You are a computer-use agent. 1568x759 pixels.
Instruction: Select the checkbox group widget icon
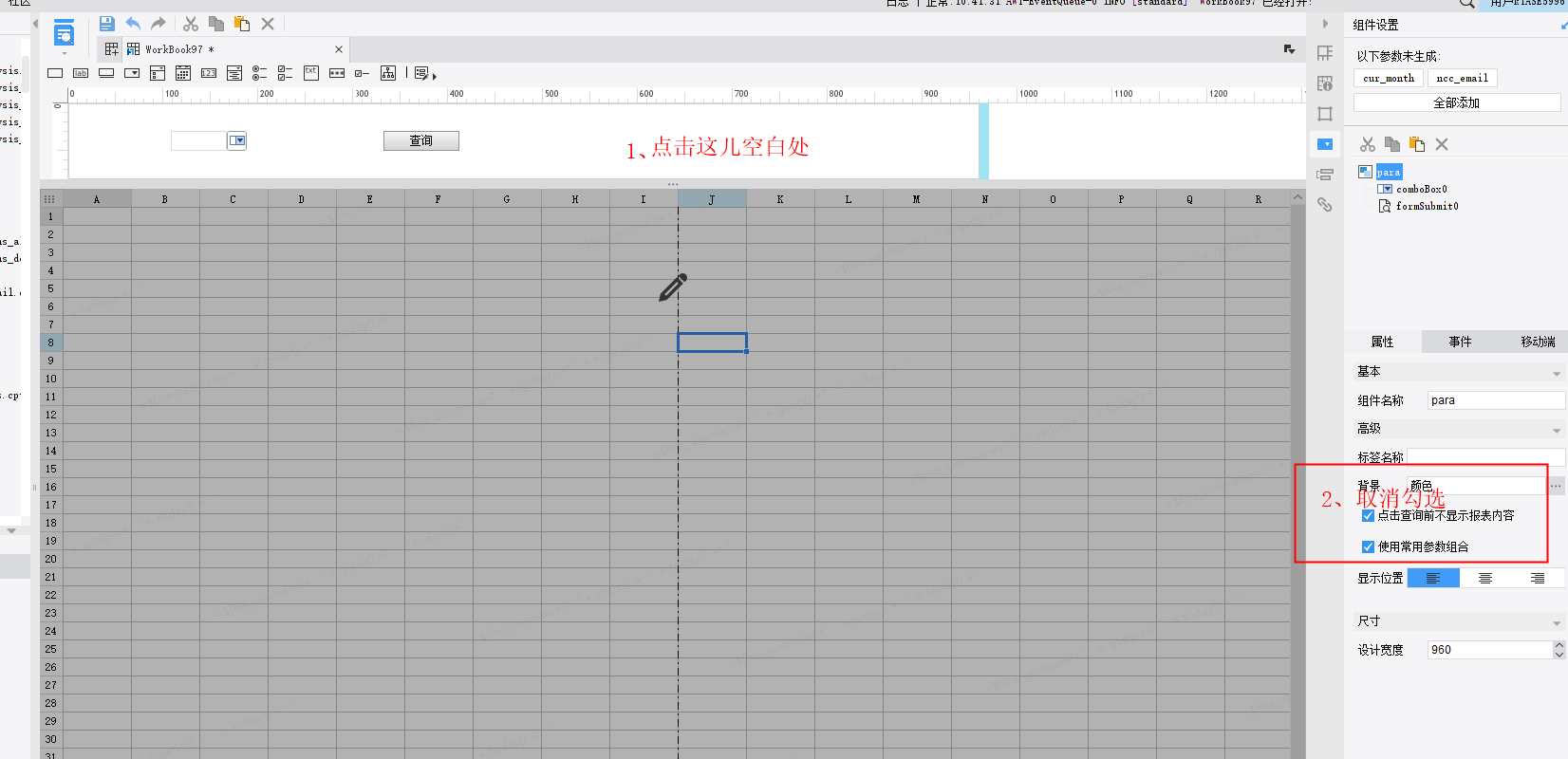[x=286, y=73]
